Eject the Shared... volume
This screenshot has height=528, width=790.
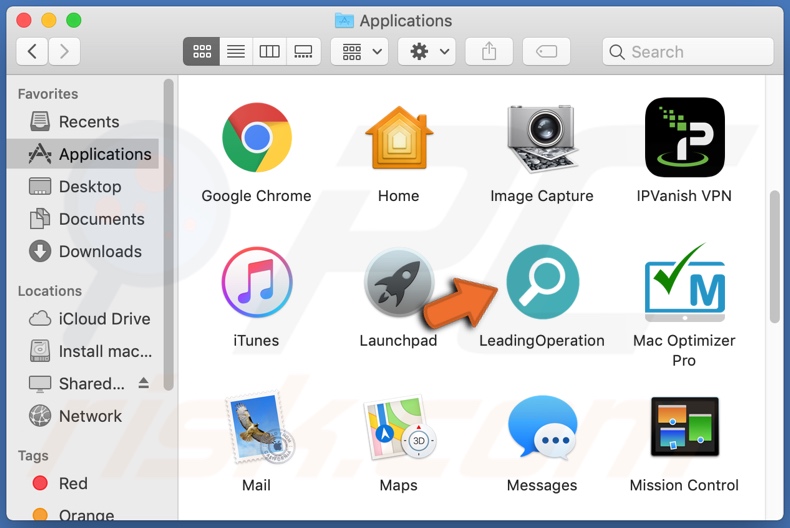point(144,383)
